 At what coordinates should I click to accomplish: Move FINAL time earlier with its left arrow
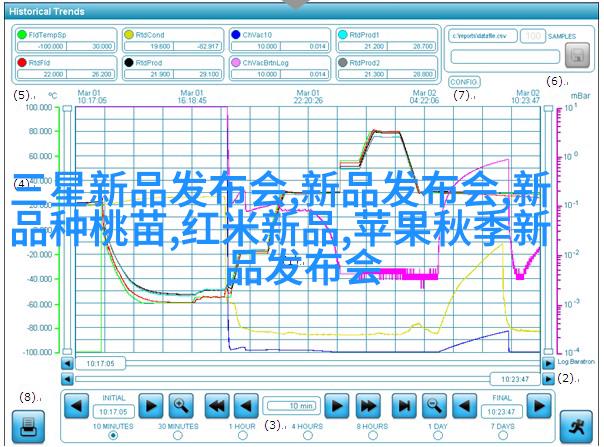(464, 406)
